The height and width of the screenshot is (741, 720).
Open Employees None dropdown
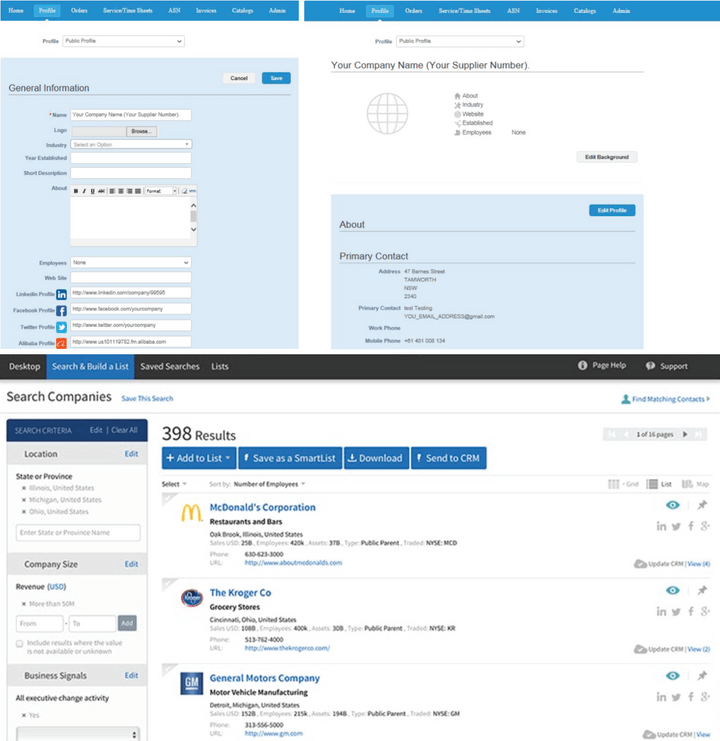click(x=131, y=262)
